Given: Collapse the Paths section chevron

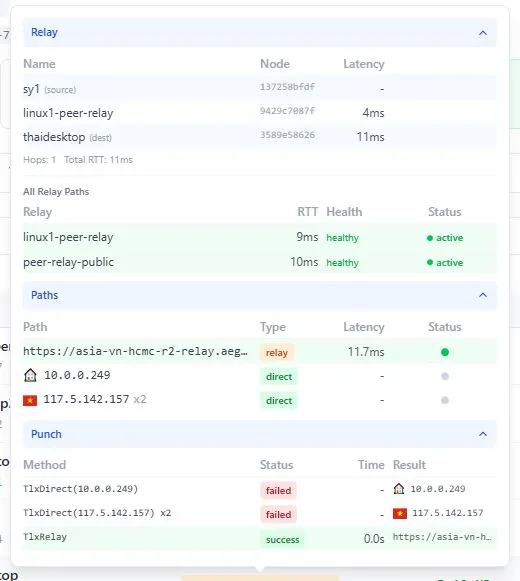Looking at the screenshot, I should click(483, 295).
